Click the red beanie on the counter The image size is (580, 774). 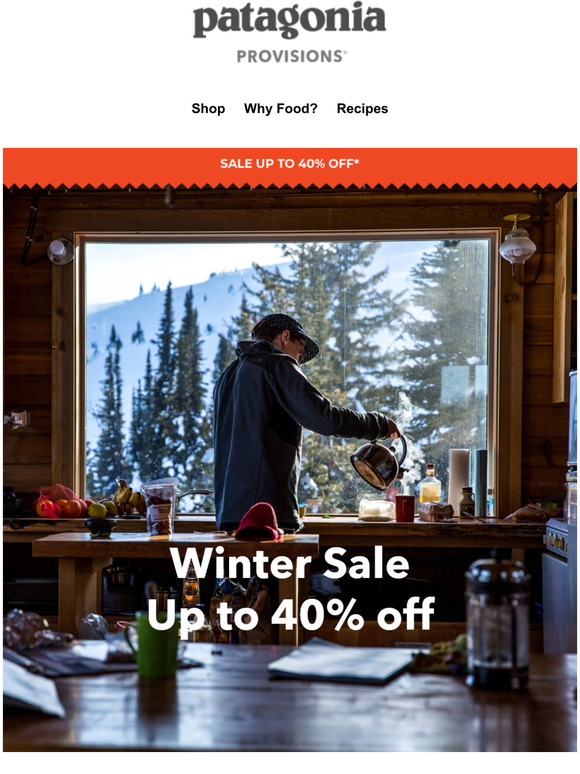coord(258,522)
